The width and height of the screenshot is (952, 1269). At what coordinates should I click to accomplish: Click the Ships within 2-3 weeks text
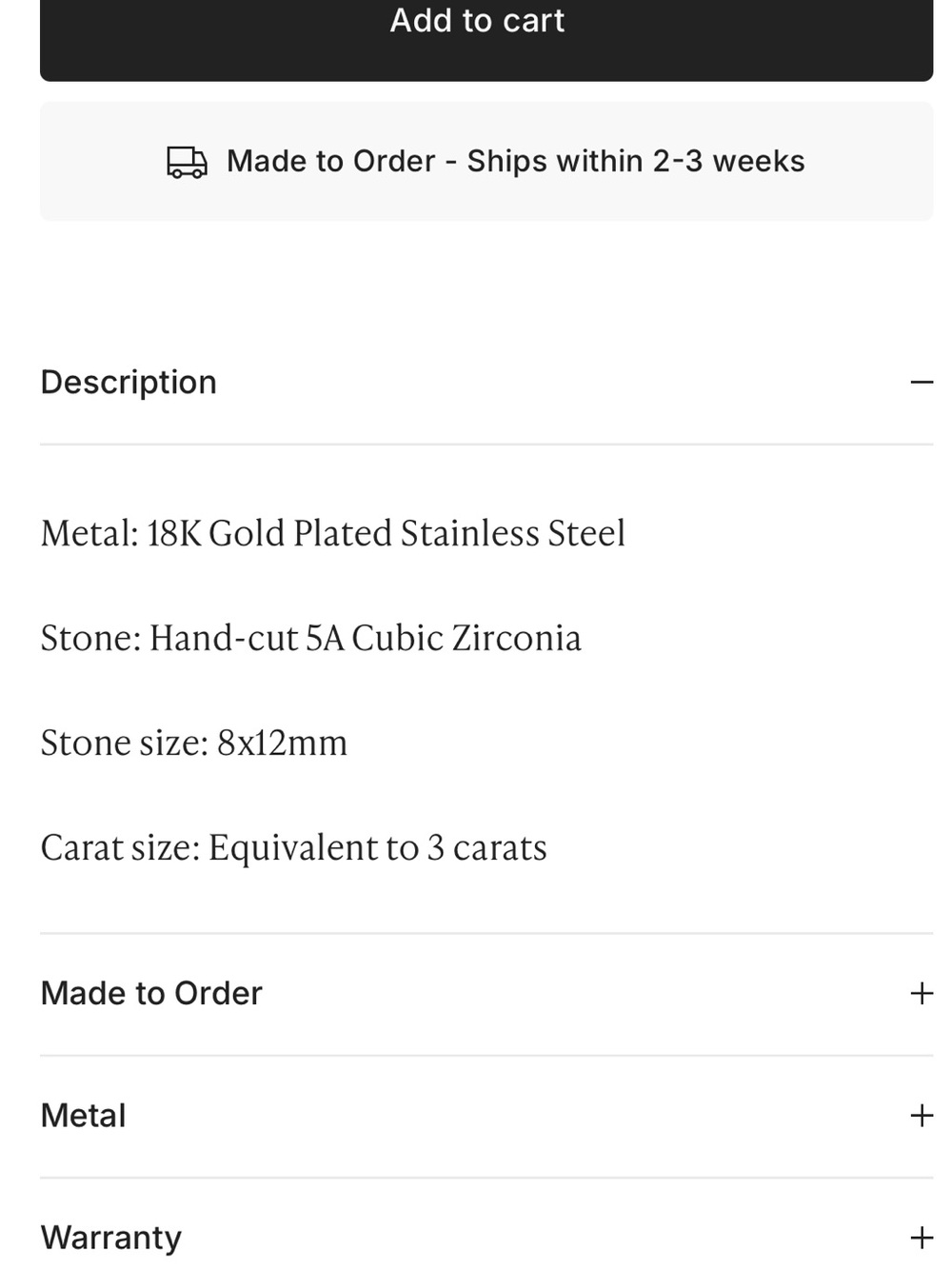636,161
